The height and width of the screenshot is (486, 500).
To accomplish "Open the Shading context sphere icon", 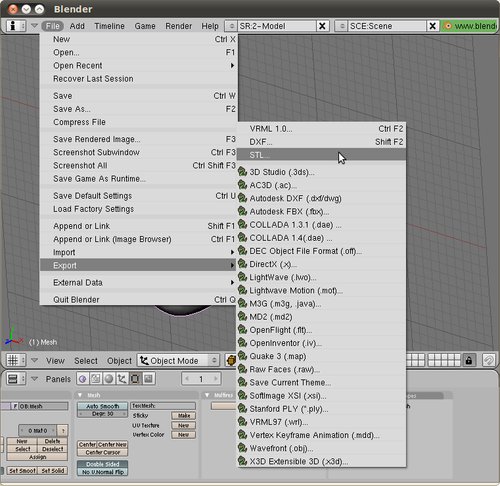I will (109, 379).
